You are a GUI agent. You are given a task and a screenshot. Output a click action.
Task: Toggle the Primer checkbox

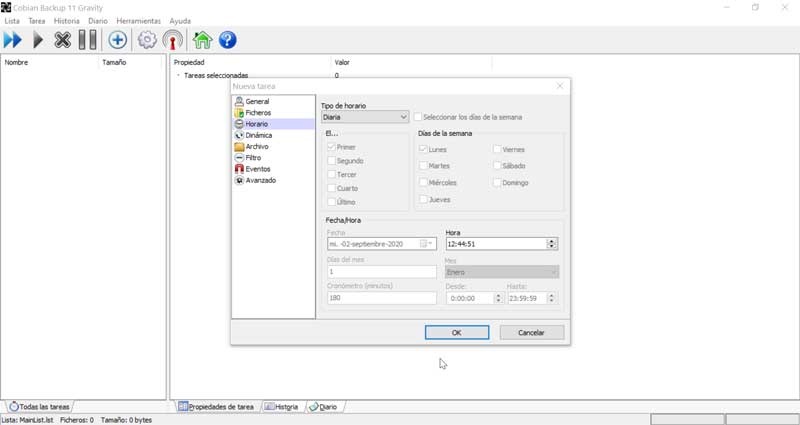click(x=332, y=147)
